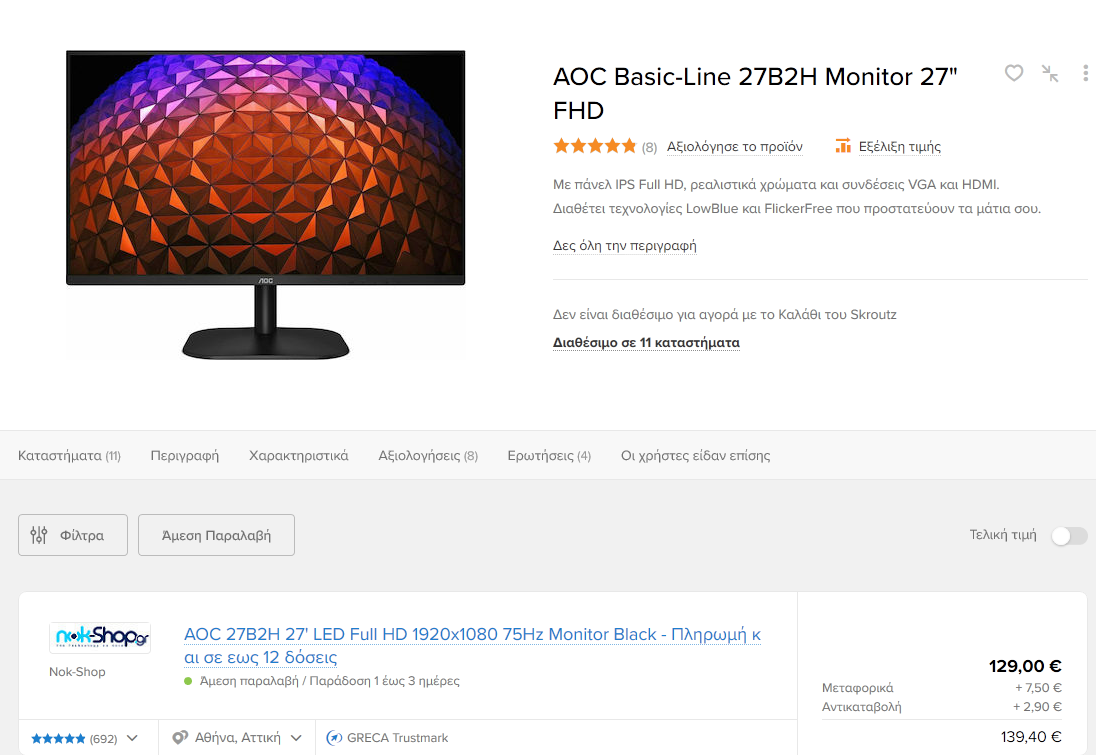Click the compare arrows icon near title

1050,73
